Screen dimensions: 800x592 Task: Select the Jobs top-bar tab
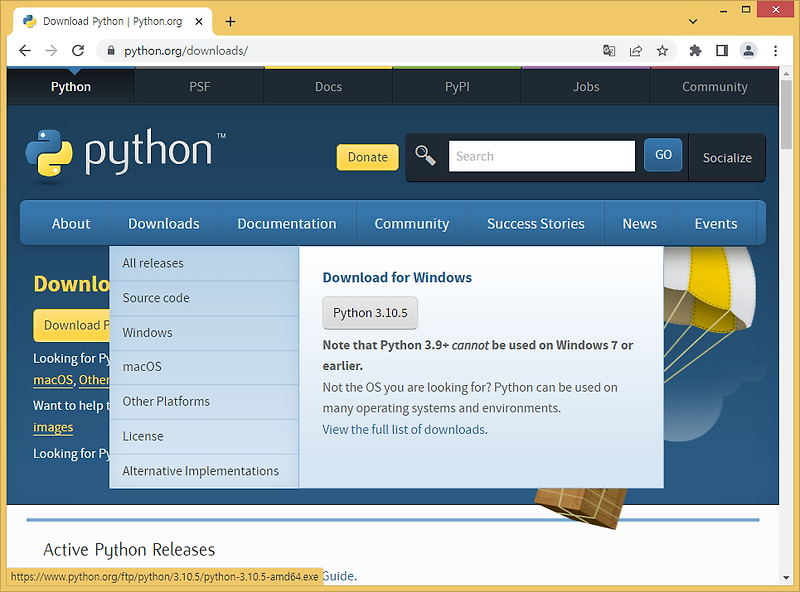[586, 87]
